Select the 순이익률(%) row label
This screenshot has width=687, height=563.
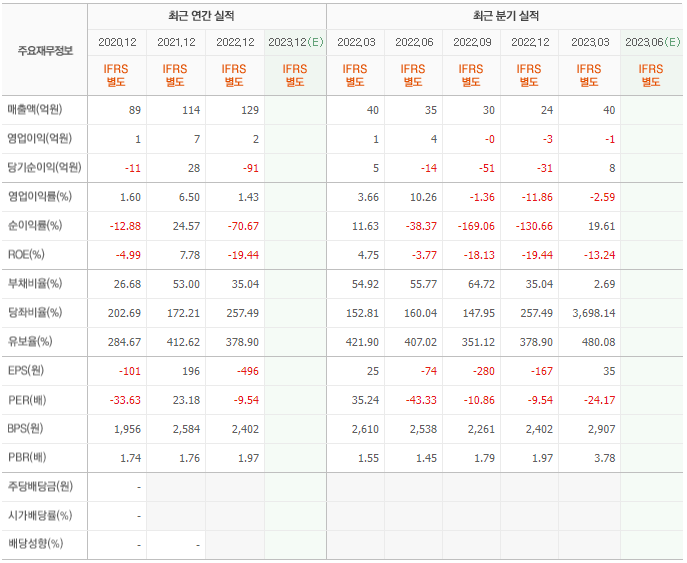pyautogui.click(x=35, y=225)
